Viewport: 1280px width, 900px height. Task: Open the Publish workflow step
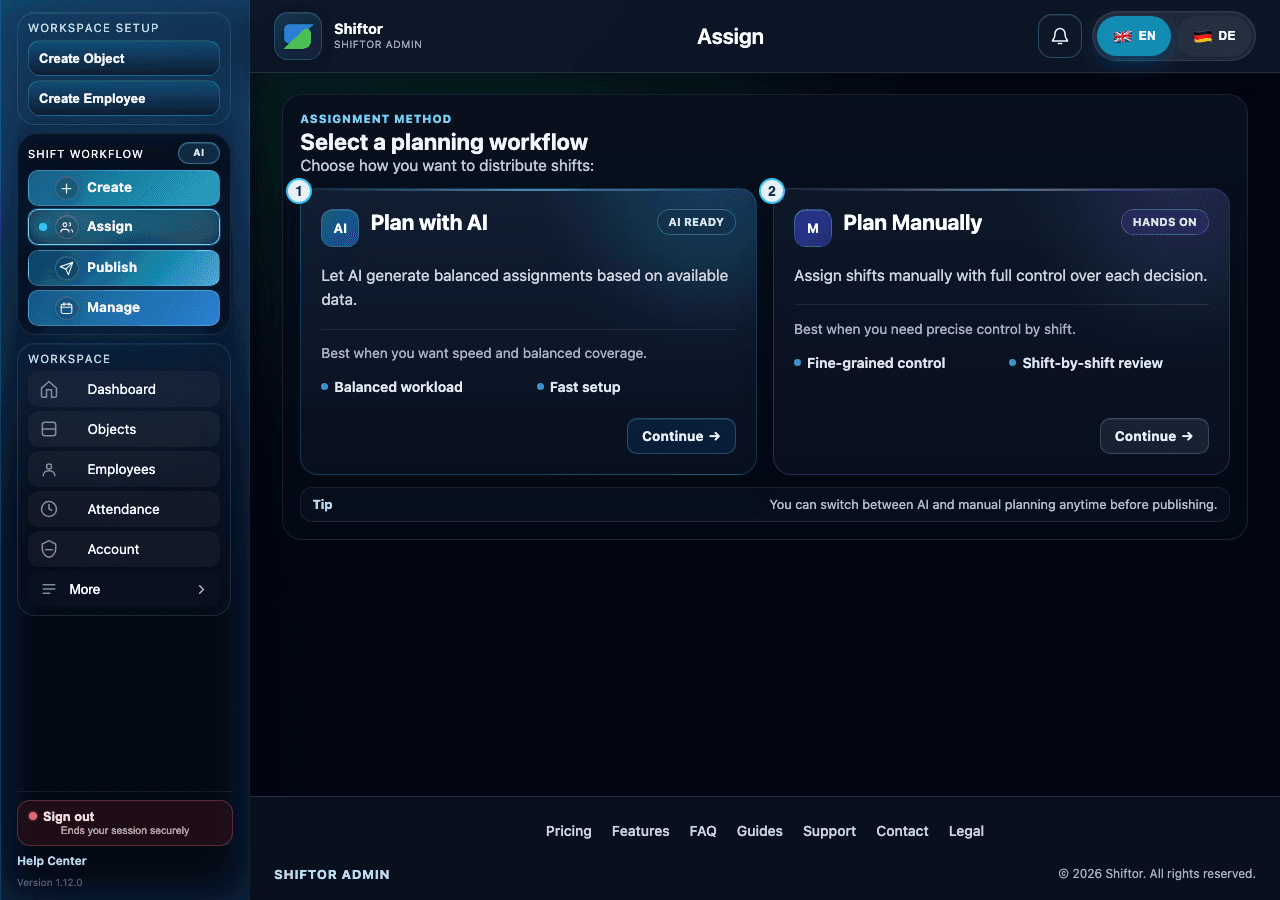[124, 268]
